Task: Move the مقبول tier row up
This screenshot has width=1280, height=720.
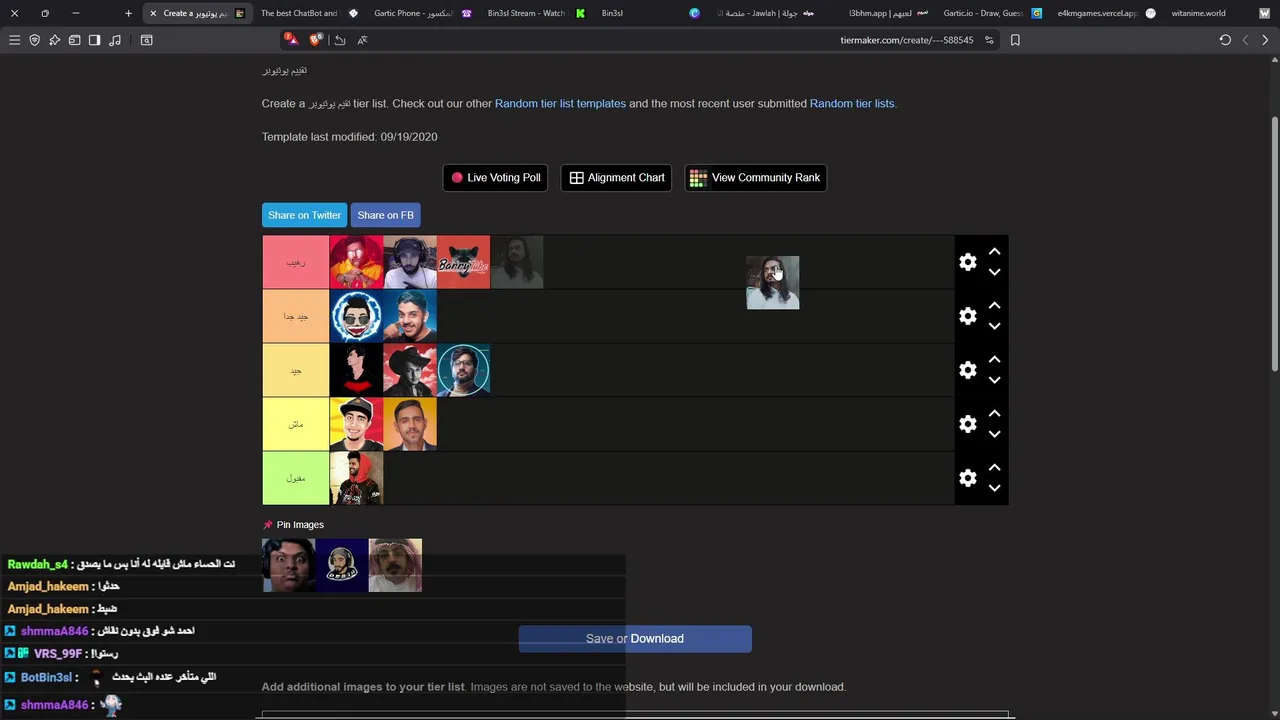Action: (994, 468)
